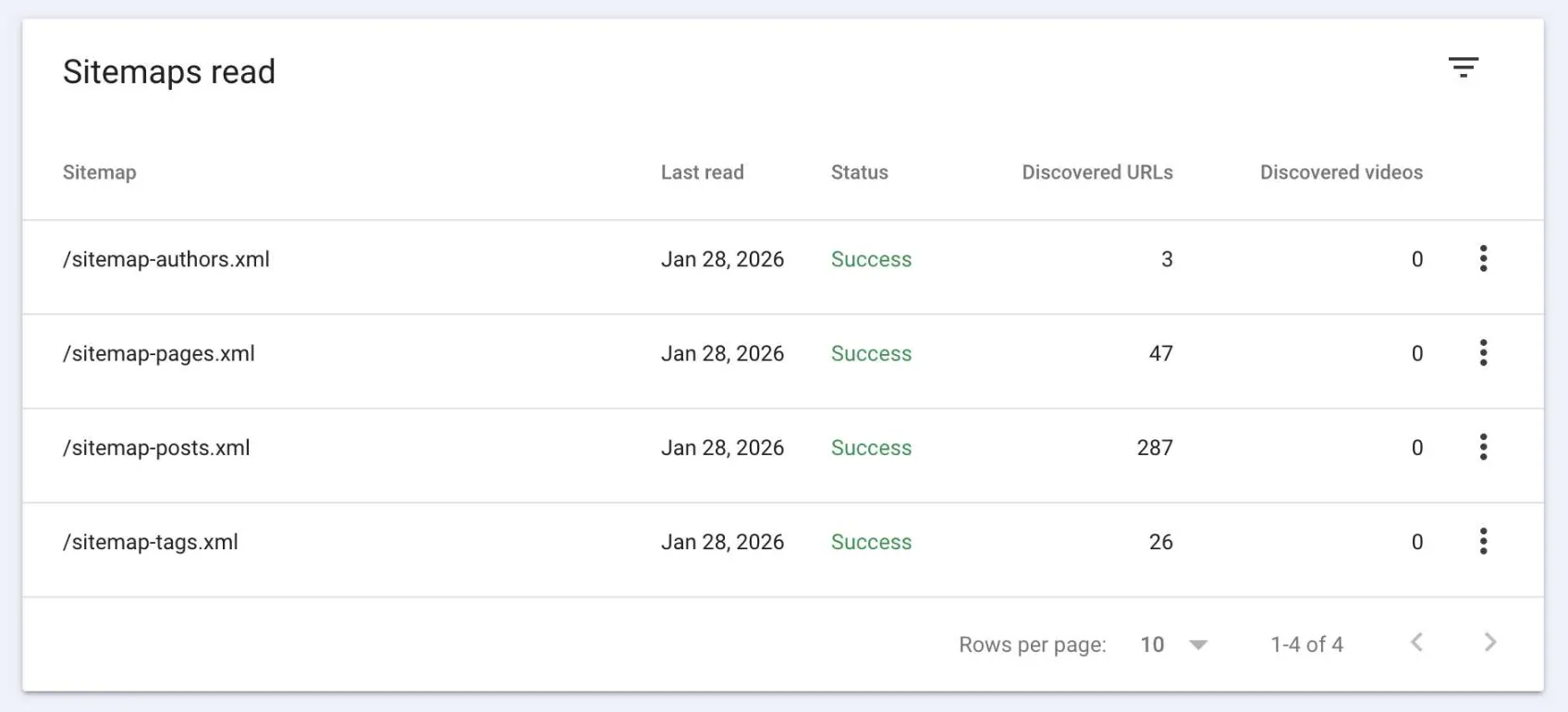Go to next page of sitemaps
The width and height of the screenshot is (1568, 712).
tap(1489, 643)
